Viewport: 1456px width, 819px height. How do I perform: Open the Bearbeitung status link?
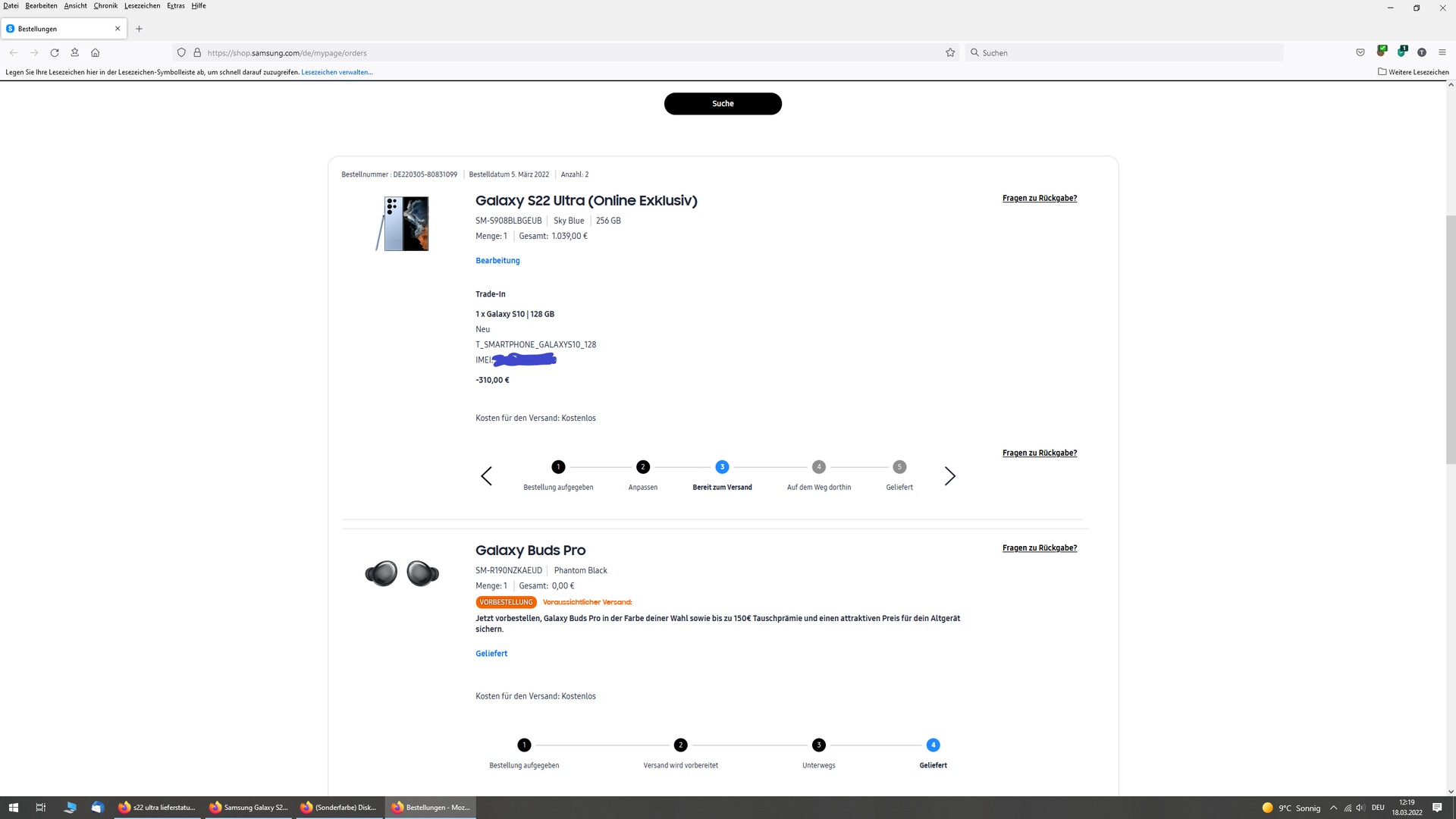point(497,261)
